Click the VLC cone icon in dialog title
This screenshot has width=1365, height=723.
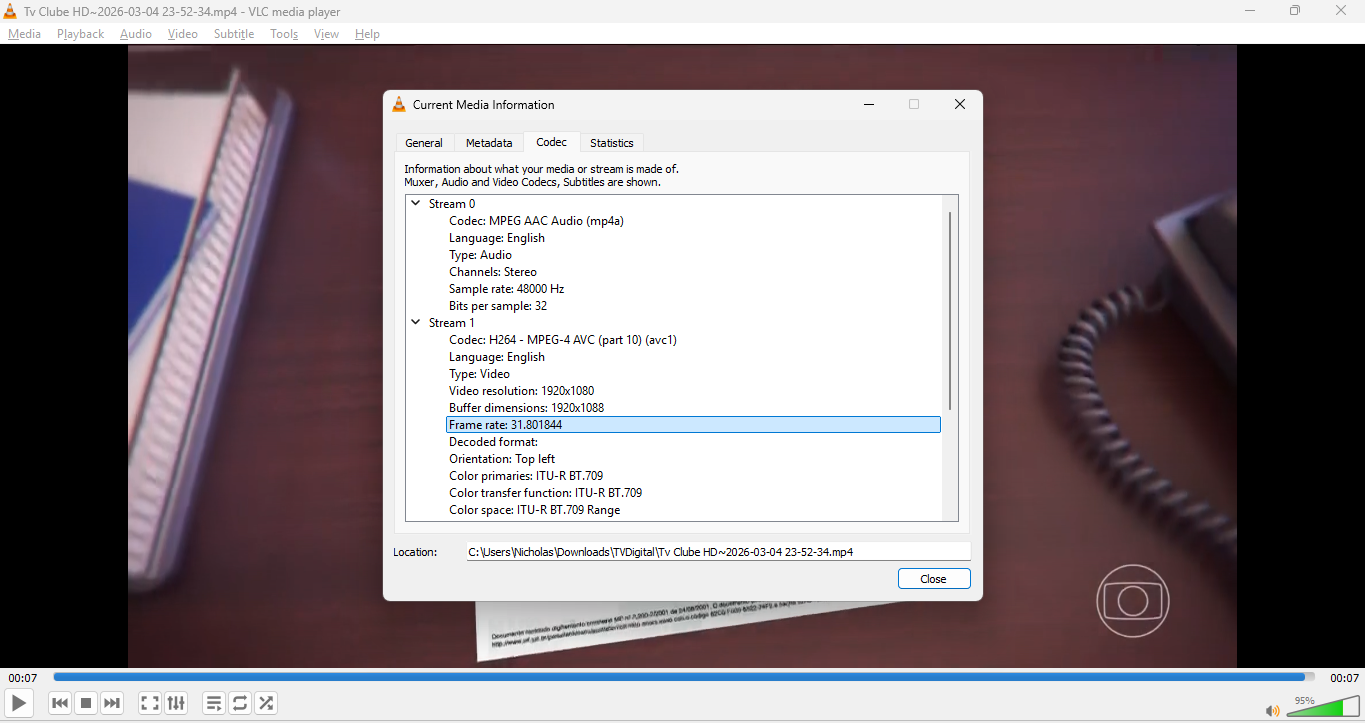click(x=399, y=104)
